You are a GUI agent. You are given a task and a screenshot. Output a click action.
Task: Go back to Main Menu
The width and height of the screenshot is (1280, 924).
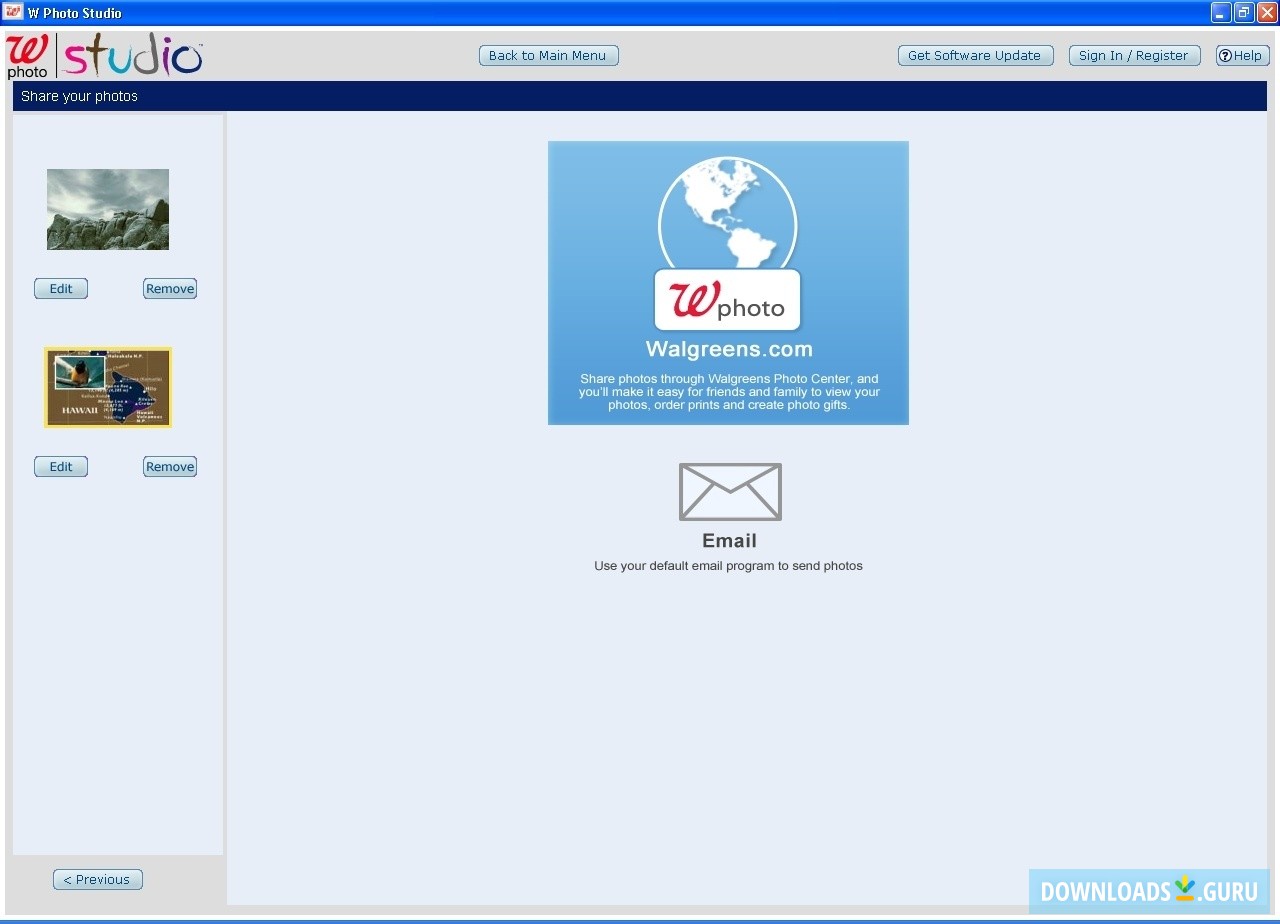point(548,56)
